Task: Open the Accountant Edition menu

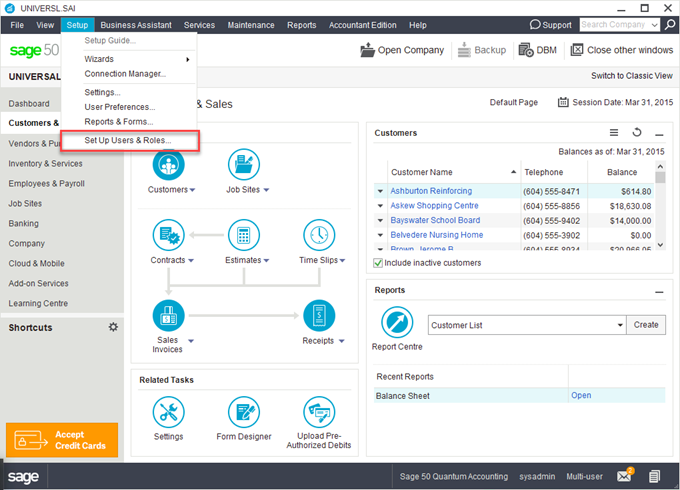Action: point(363,25)
